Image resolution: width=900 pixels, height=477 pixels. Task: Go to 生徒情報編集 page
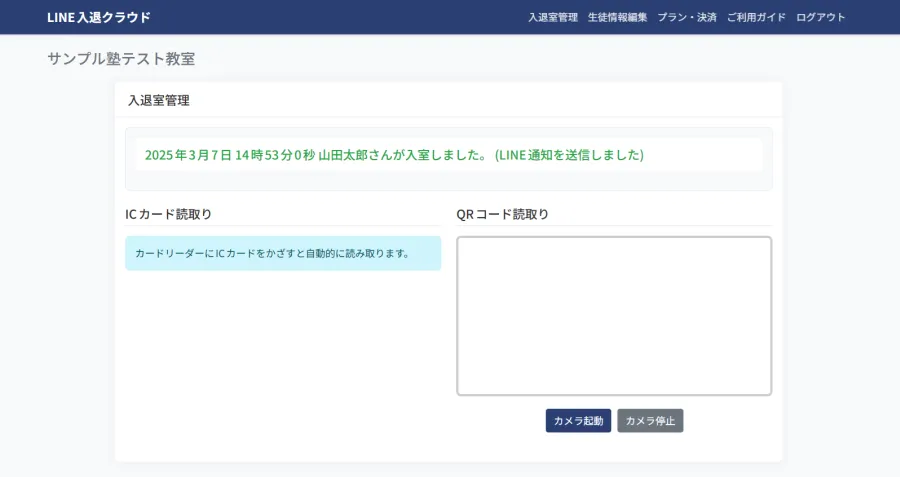(x=617, y=17)
